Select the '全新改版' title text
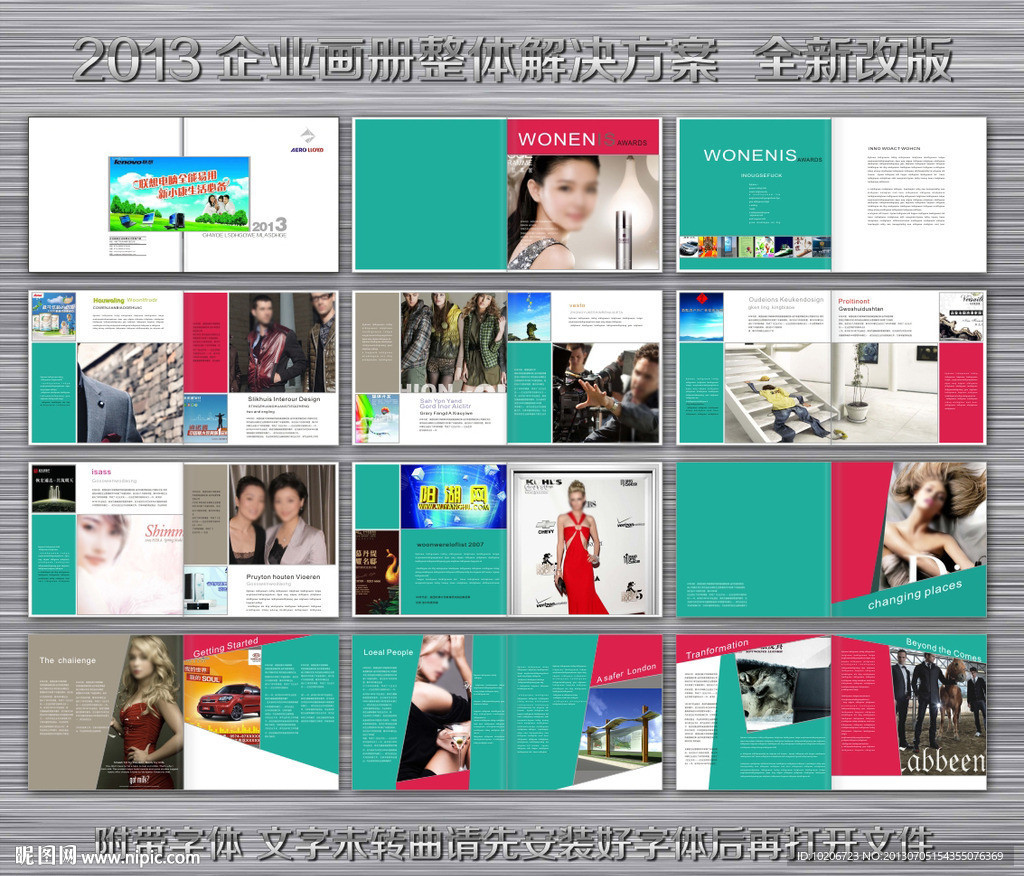 (854, 60)
